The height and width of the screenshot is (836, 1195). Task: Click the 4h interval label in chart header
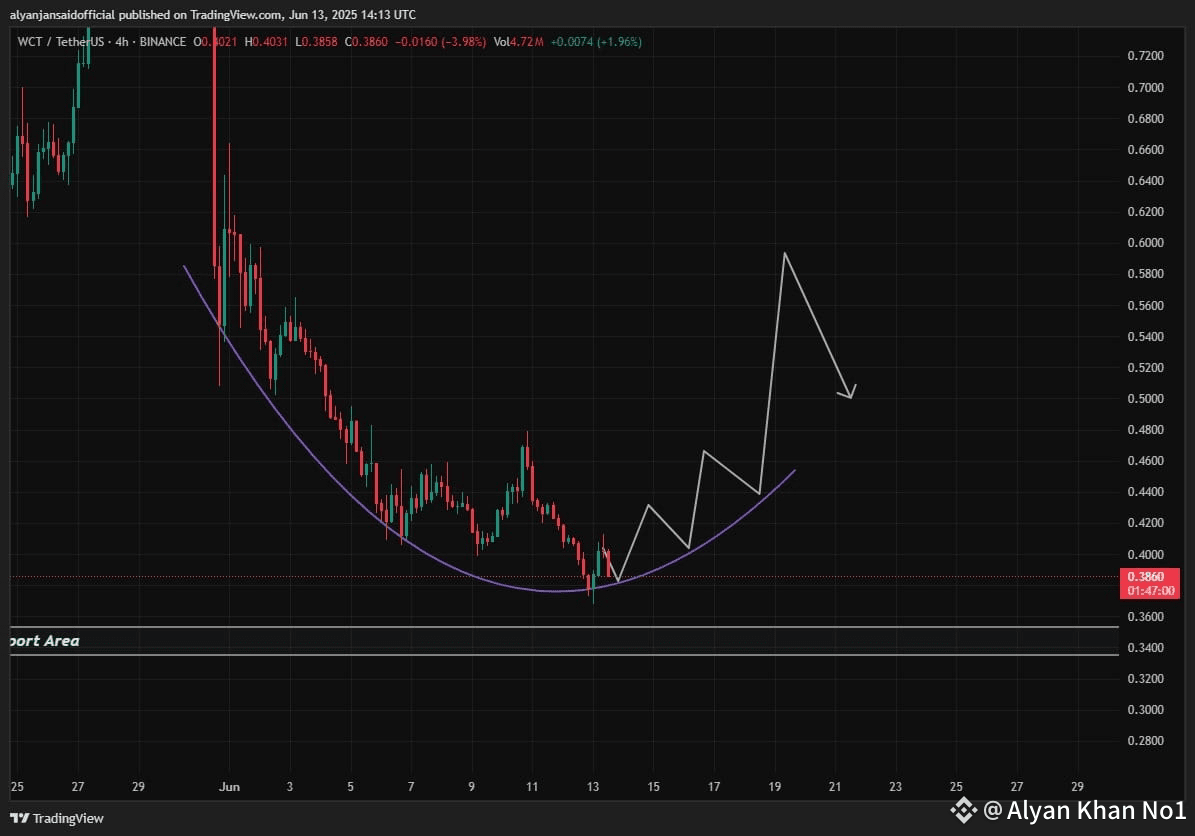click(122, 41)
